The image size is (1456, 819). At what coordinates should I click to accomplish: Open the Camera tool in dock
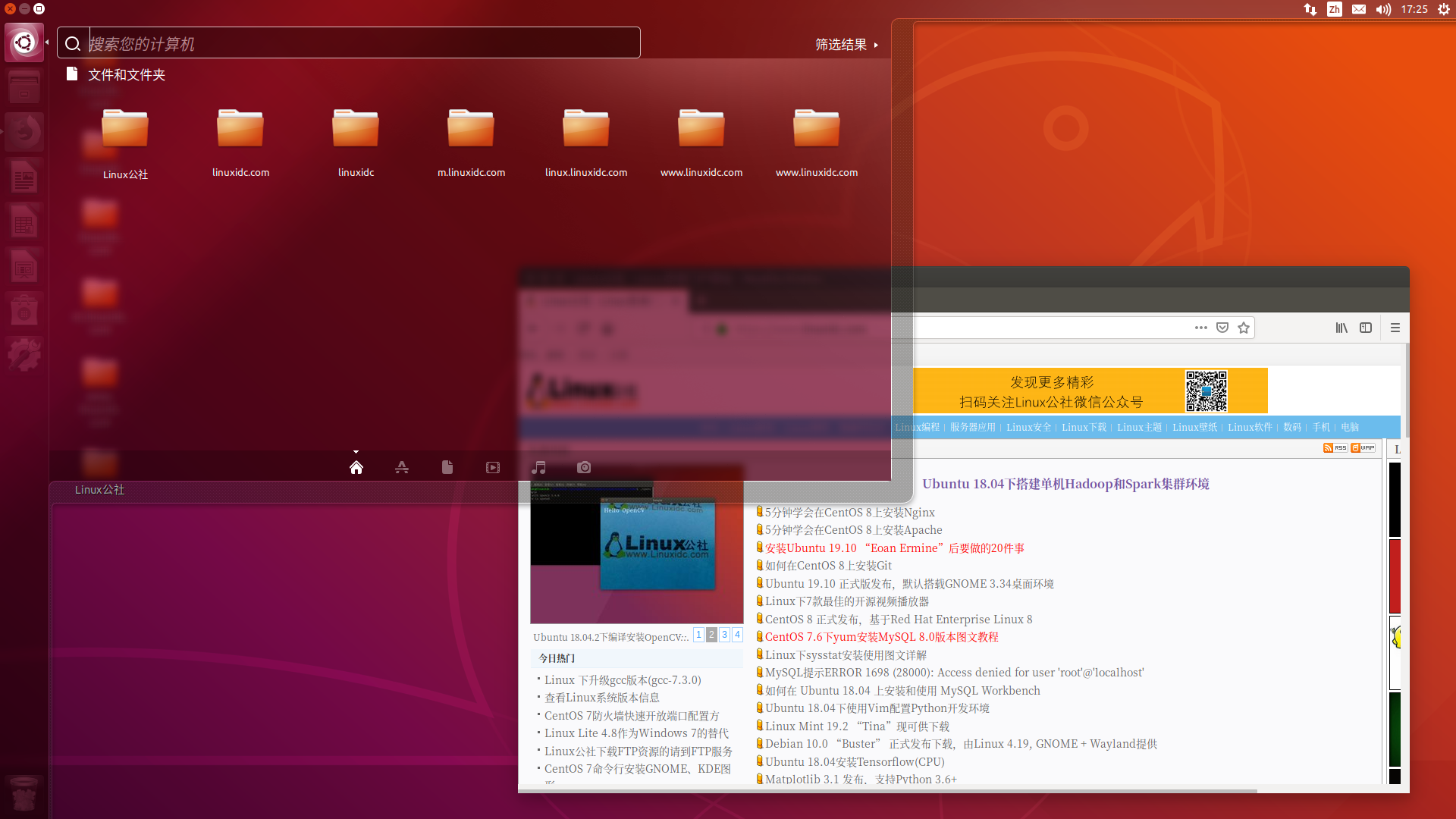coord(584,467)
